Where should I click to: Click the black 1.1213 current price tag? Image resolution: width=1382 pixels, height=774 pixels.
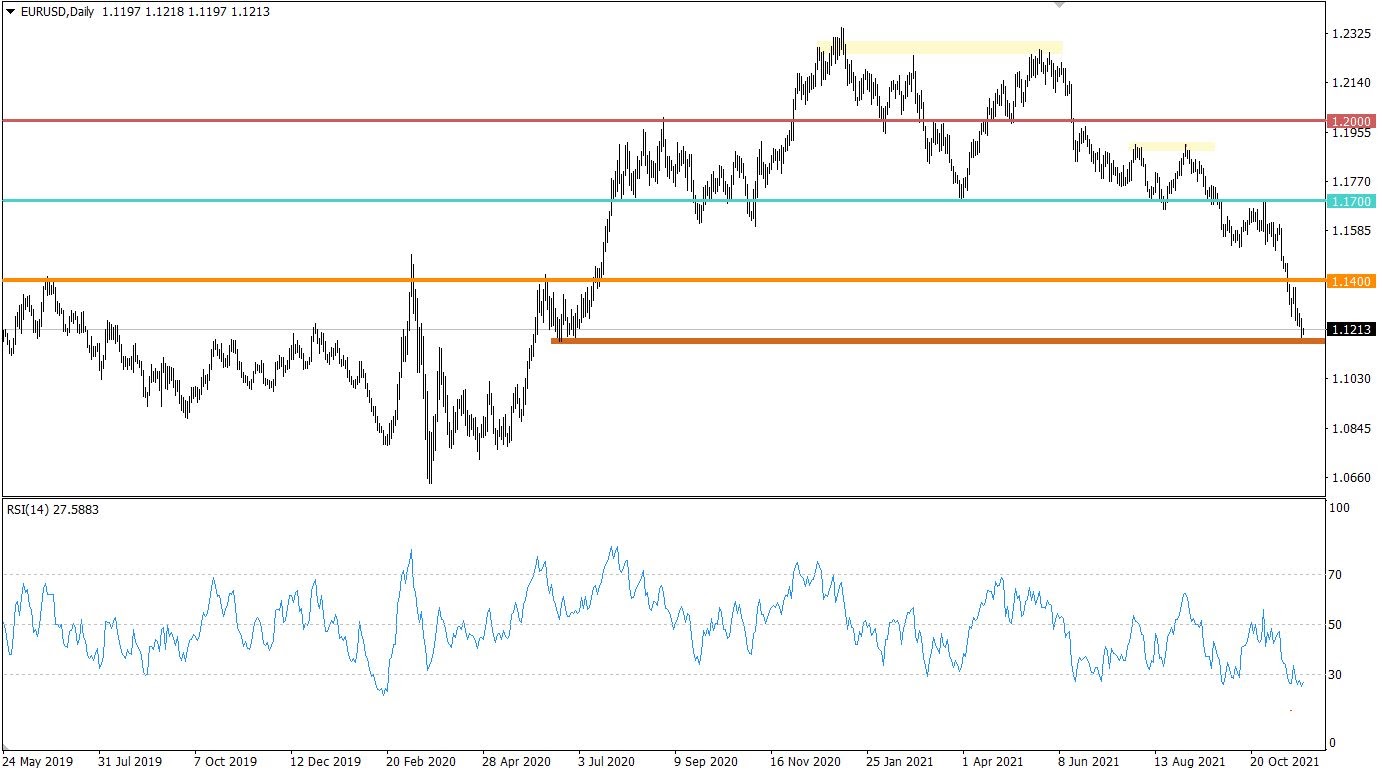[x=1352, y=329]
